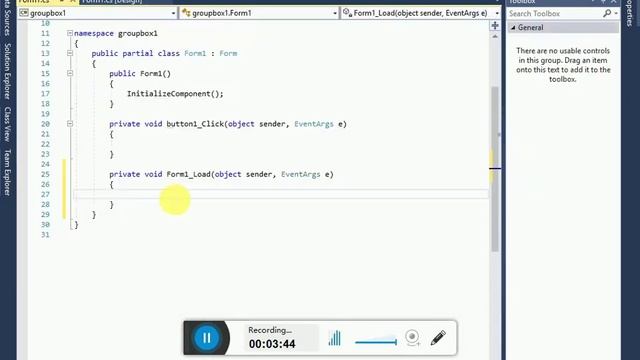Click the Form base class name
640x360 pixels.
pyautogui.click(x=228, y=53)
